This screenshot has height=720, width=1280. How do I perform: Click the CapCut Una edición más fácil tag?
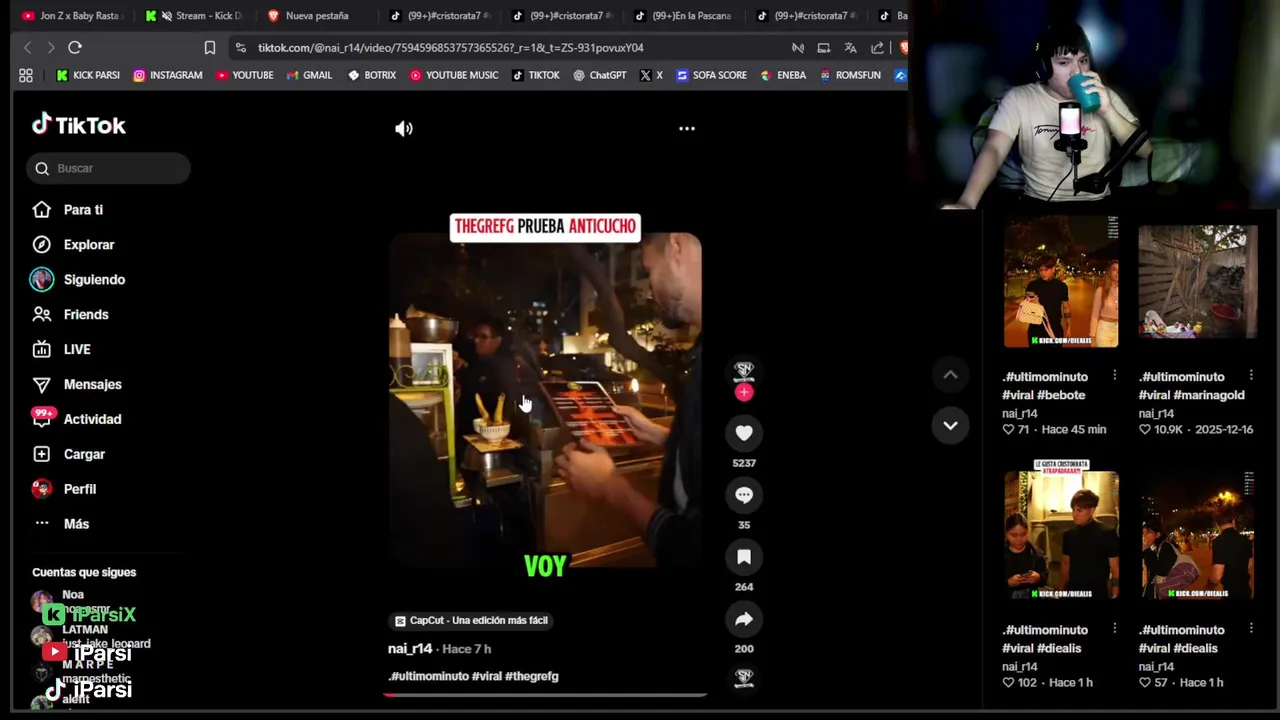pos(471,620)
